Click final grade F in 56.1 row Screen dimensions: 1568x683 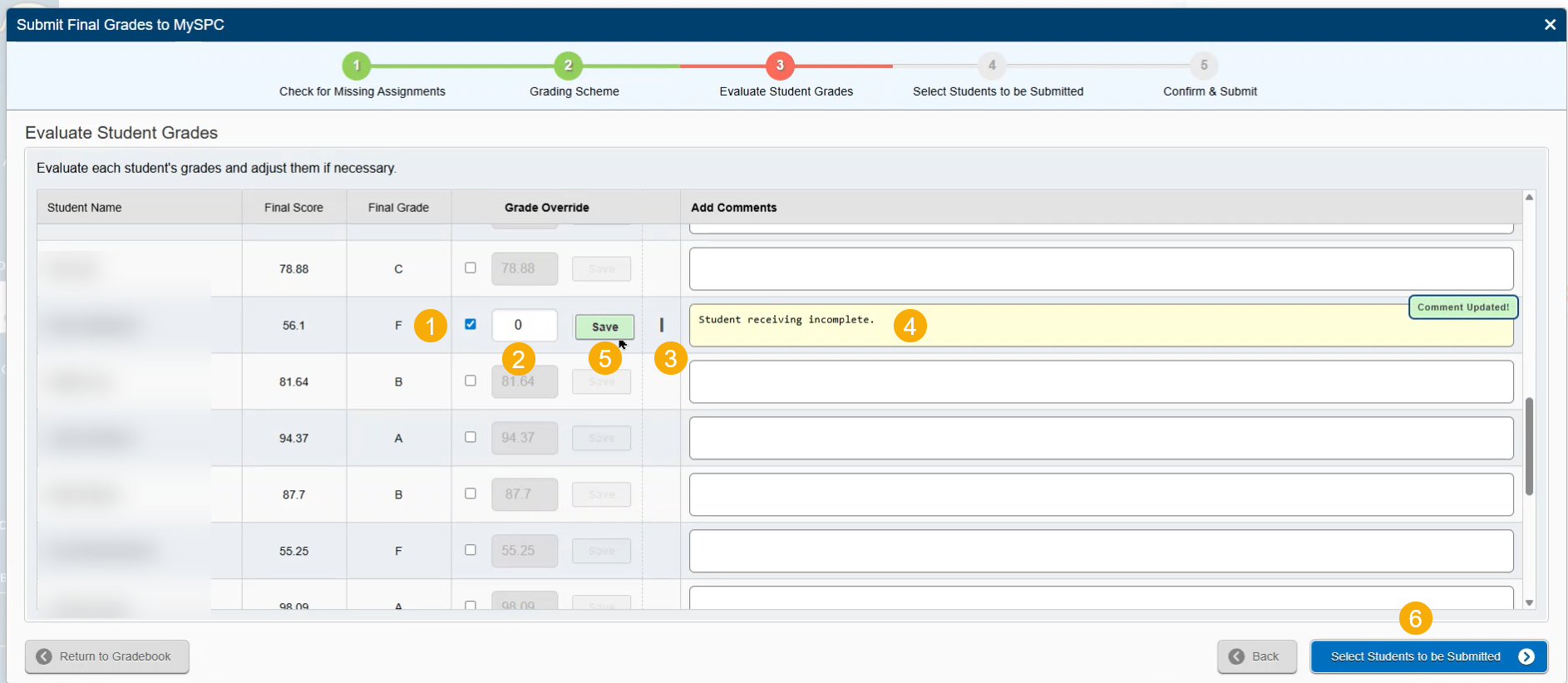(x=398, y=326)
